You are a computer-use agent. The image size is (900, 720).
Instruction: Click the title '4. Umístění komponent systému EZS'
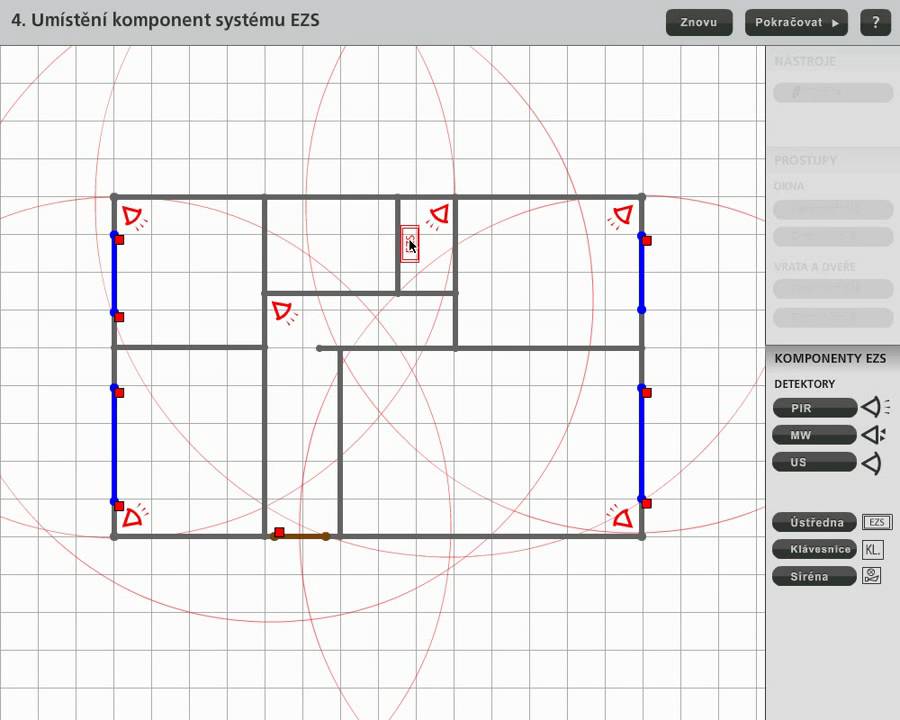pos(165,20)
